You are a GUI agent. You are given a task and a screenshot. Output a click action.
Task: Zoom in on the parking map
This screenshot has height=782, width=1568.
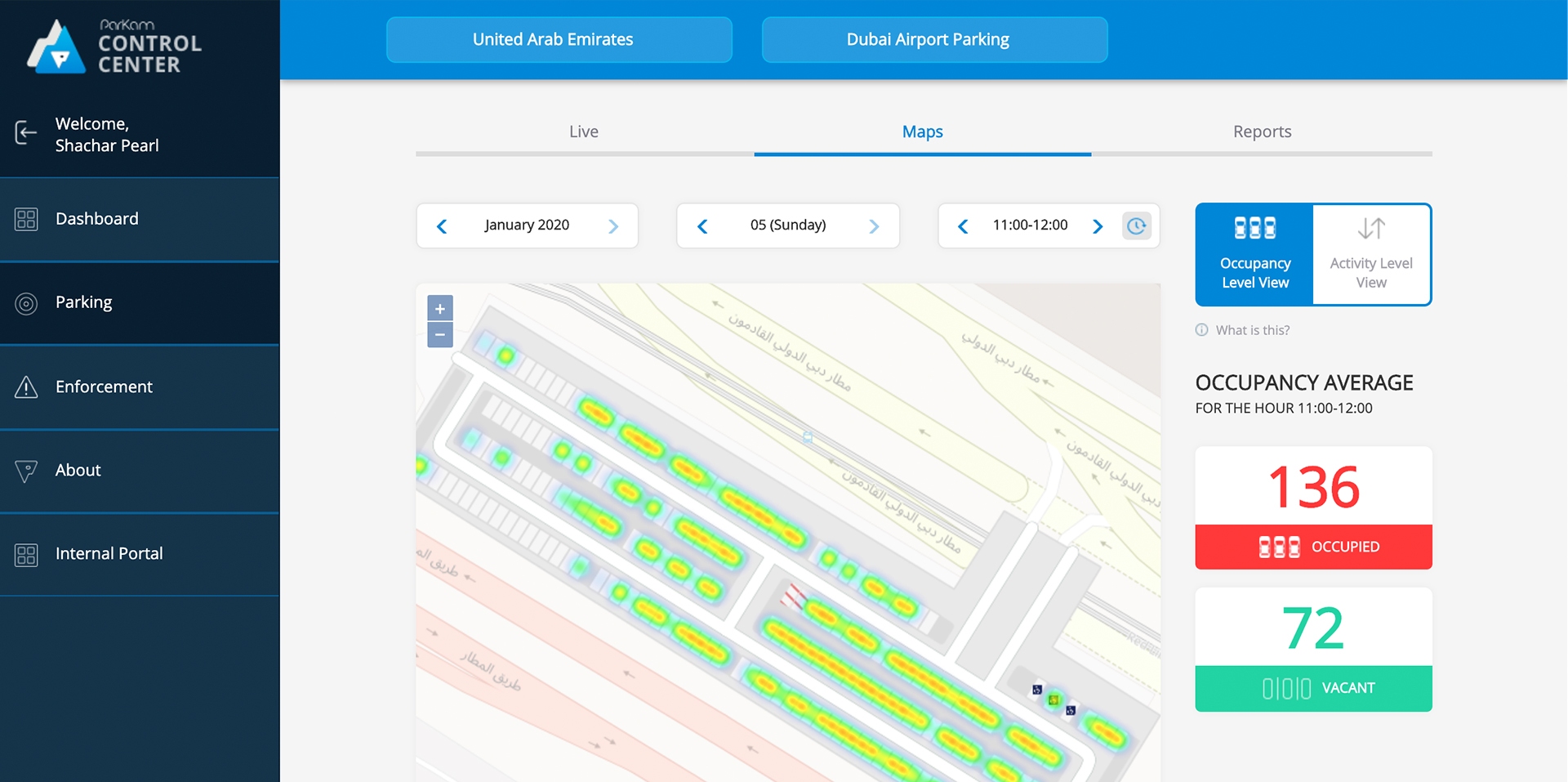439,309
